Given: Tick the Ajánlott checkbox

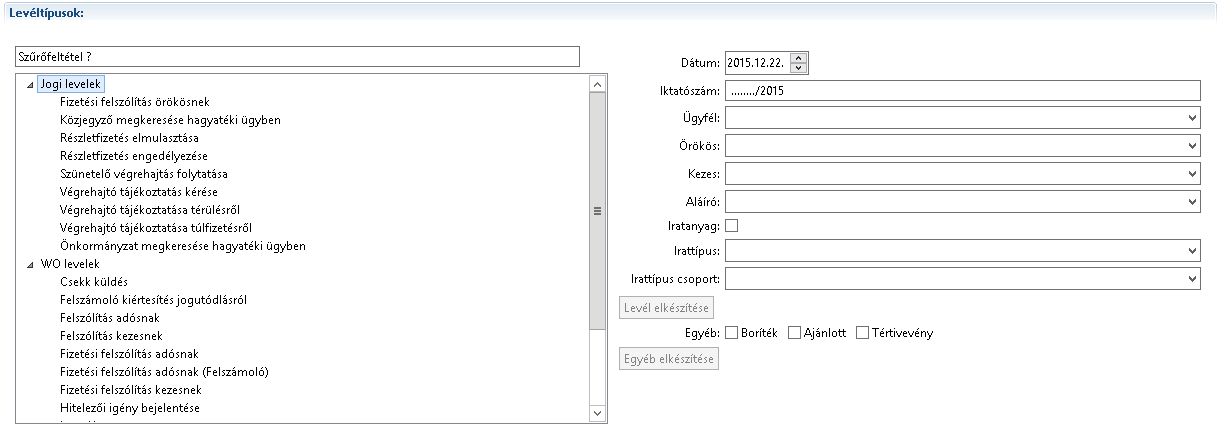Looking at the screenshot, I should (795, 333).
